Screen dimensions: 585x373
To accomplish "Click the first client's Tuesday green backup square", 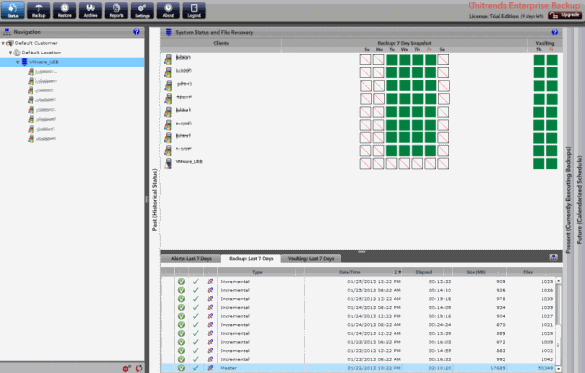I will [x=391, y=60].
